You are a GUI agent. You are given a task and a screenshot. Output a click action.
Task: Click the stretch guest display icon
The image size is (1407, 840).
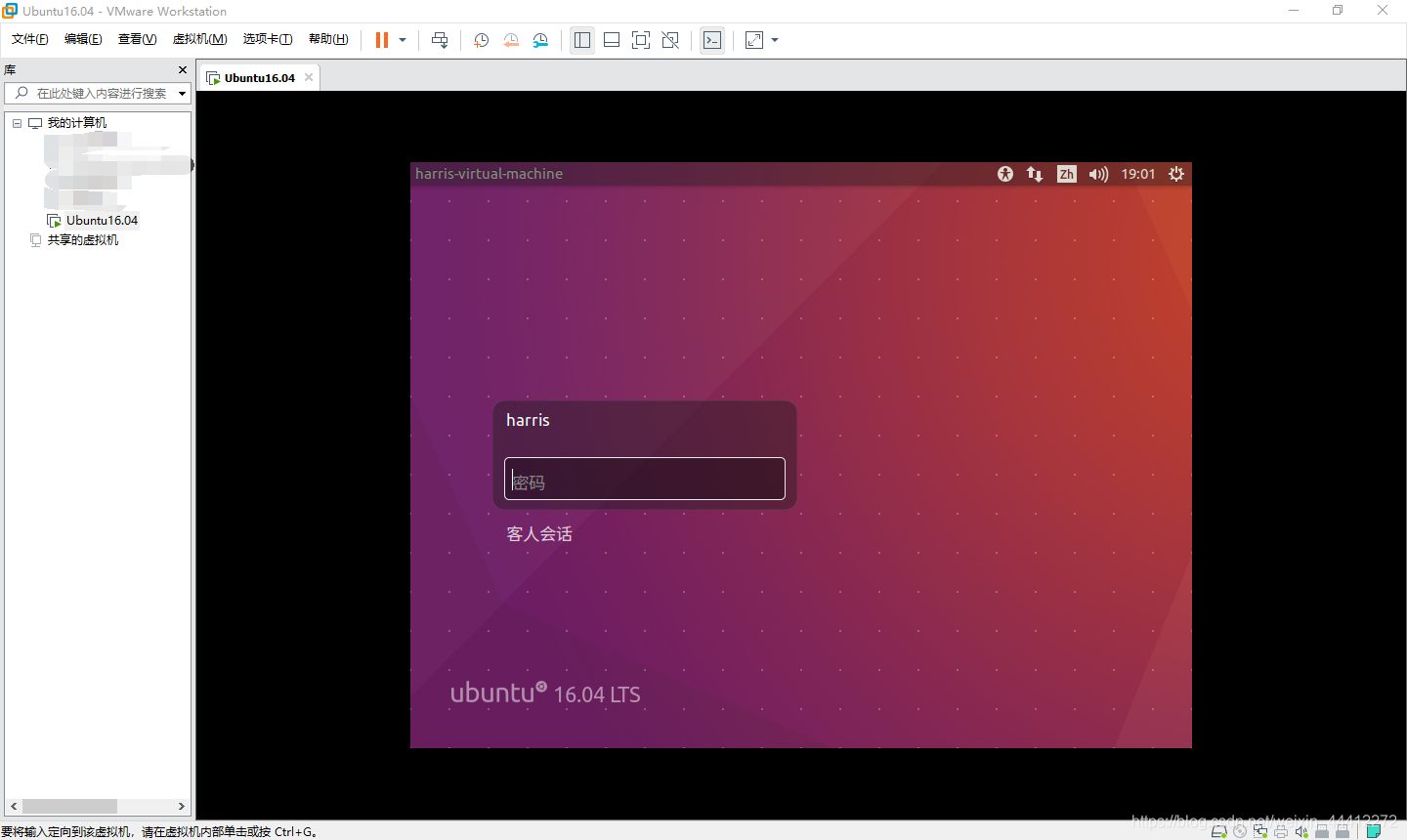tap(754, 40)
